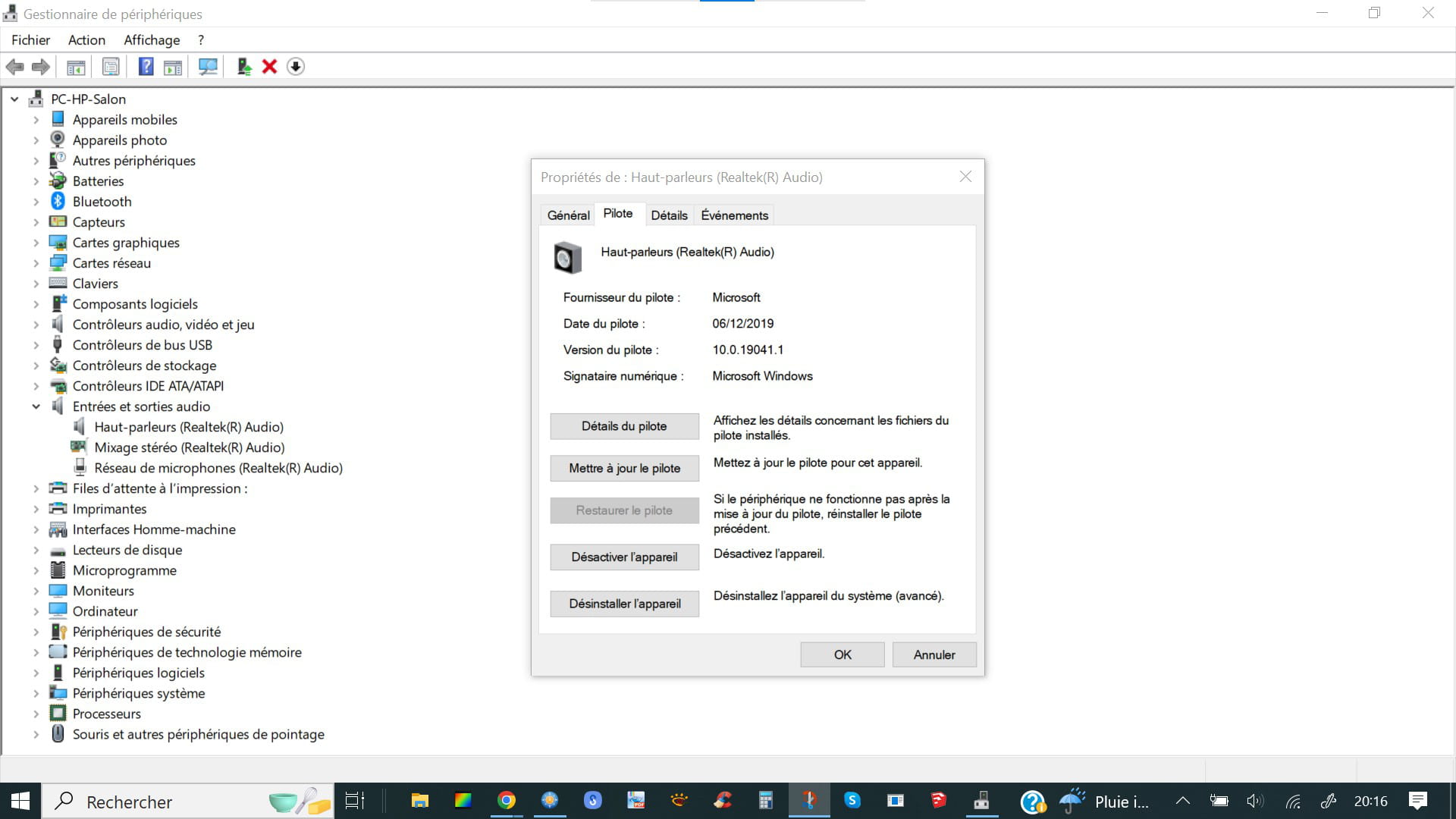Select Interfaces Homme-machine category

[x=154, y=529]
